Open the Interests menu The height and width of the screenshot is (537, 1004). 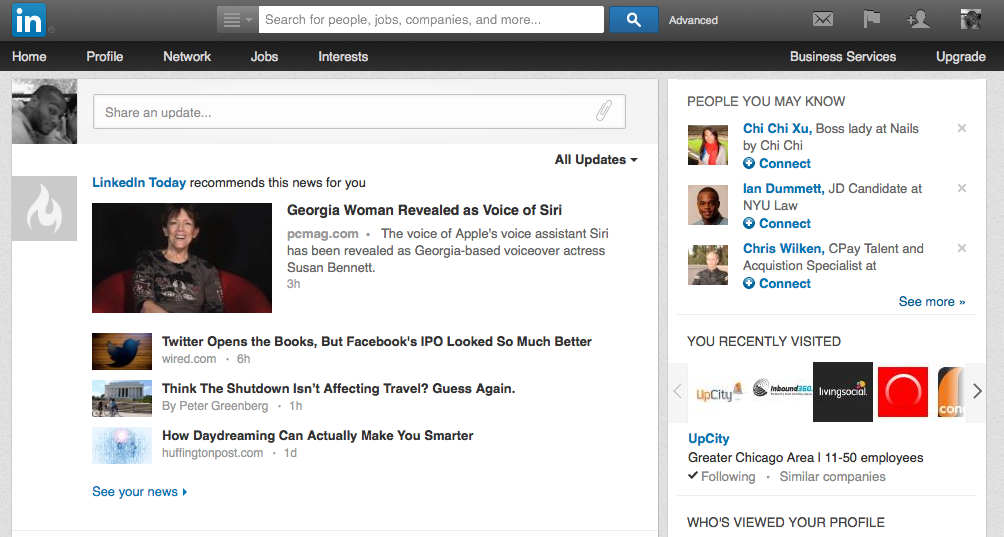[x=343, y=56]
